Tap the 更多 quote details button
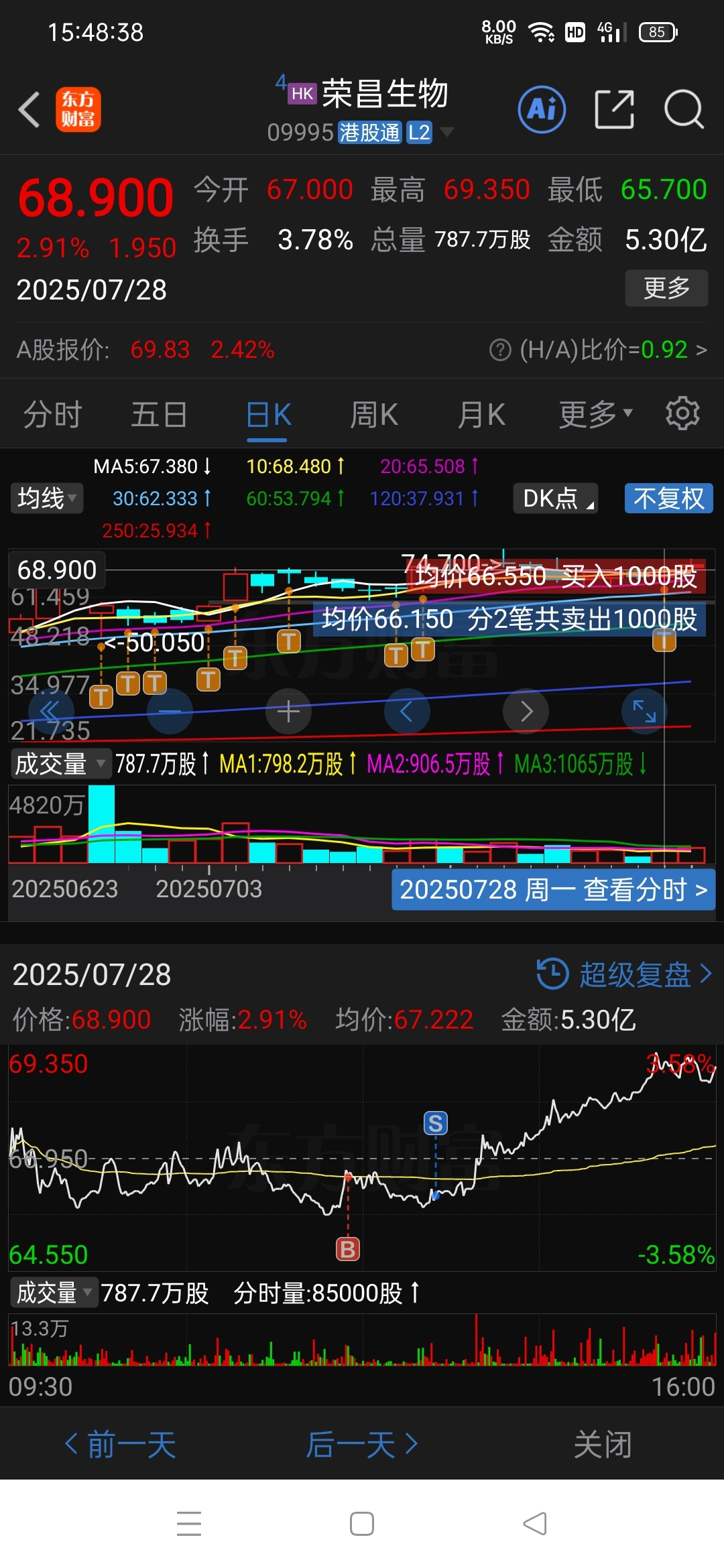 666,288
